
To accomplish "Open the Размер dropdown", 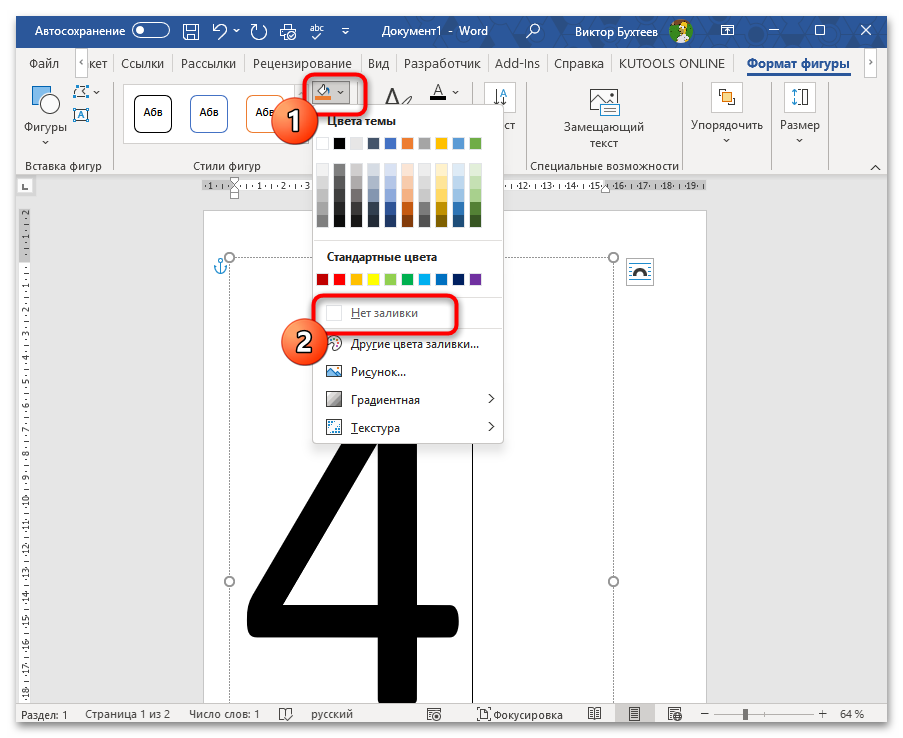I will tap(799, 112).
